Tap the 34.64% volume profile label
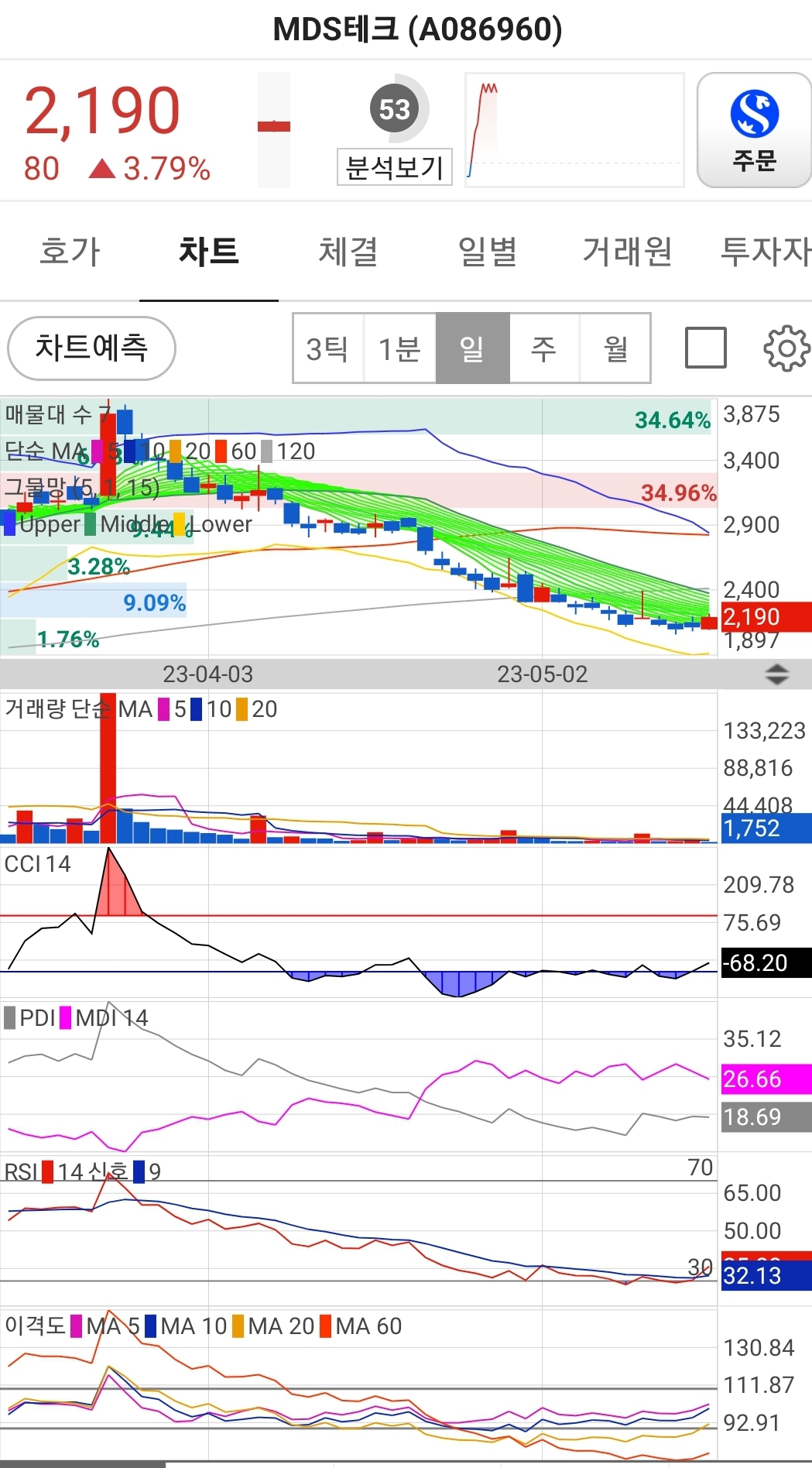Screen dimensions: 812x1468 pyautogui.click(x=673, y=420)
